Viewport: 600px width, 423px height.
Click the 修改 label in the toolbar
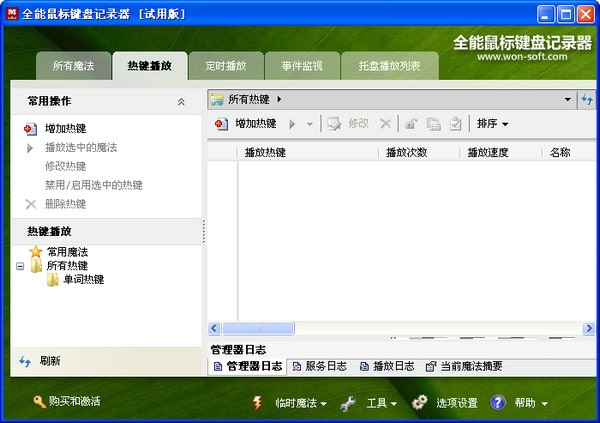tap(359, 124)
